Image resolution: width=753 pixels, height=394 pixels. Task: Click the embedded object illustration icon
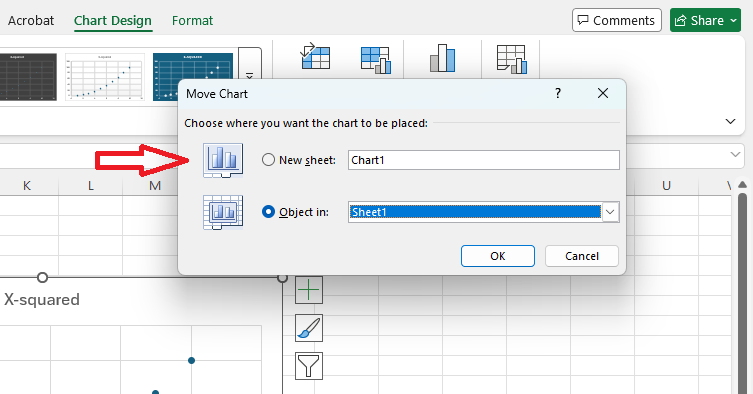(223, 212)
